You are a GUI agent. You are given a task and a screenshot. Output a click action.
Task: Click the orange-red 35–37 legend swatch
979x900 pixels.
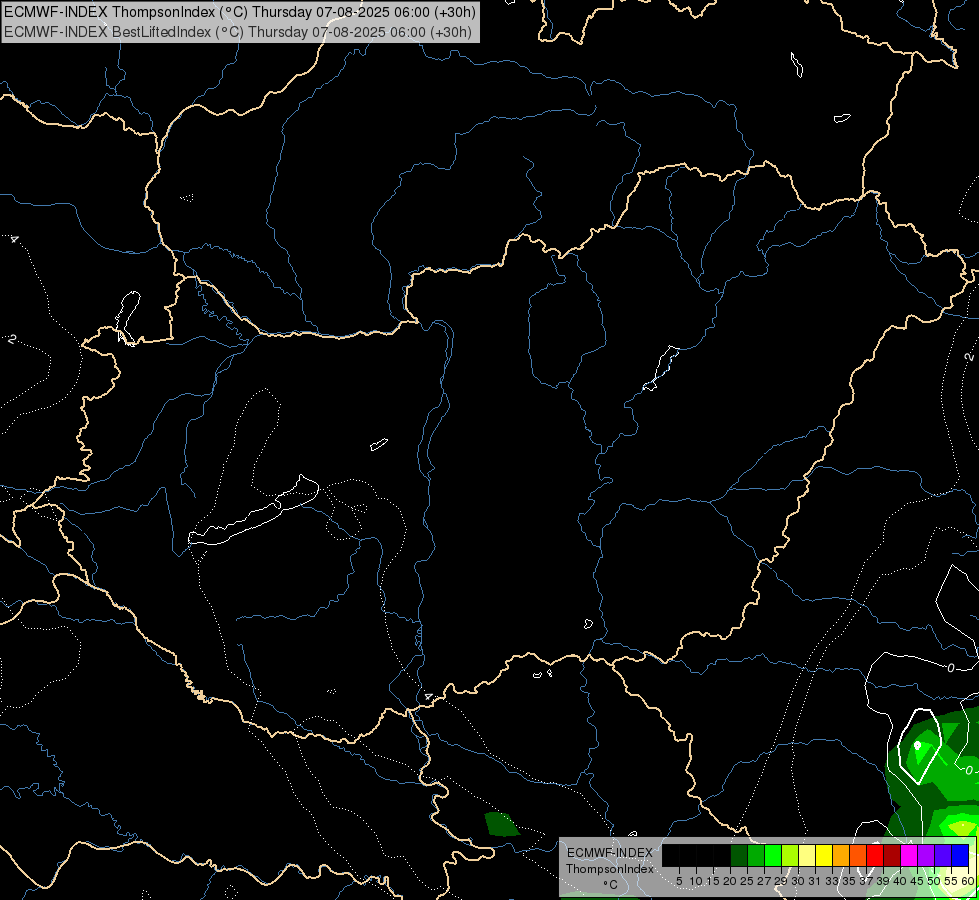(x=858, y=855)
